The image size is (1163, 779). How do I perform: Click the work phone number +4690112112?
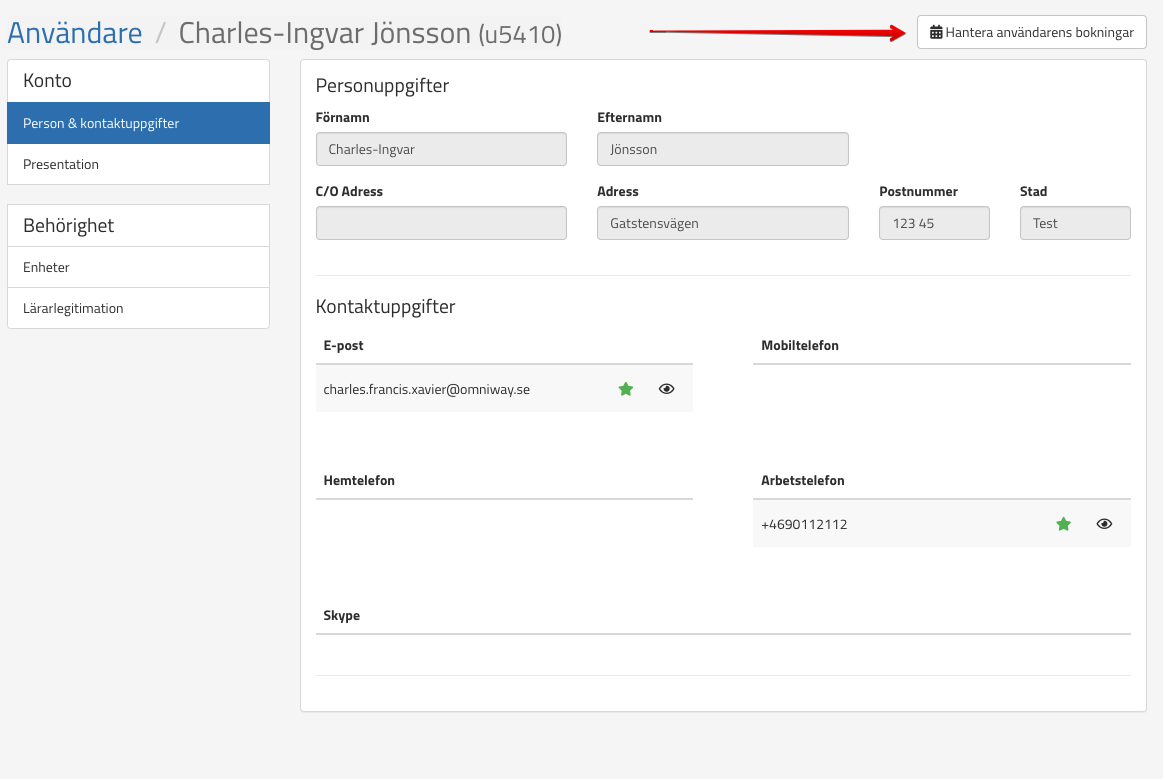(x=804, y=524)
